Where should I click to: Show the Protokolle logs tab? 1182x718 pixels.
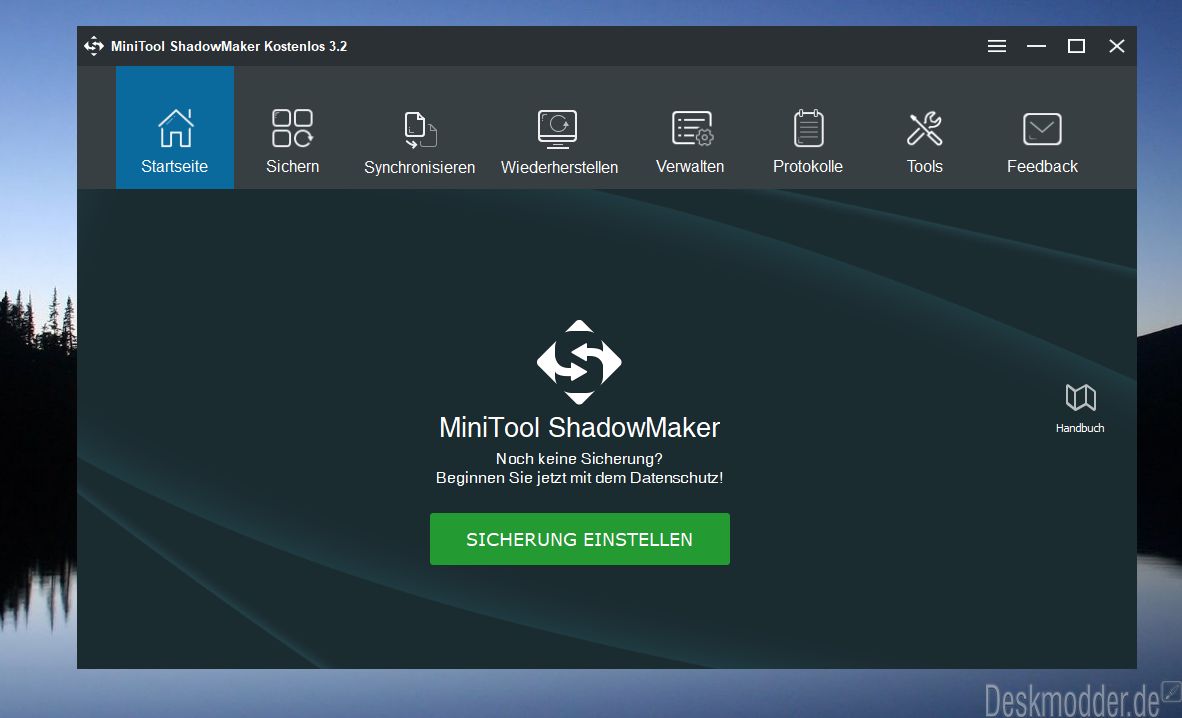807,142
